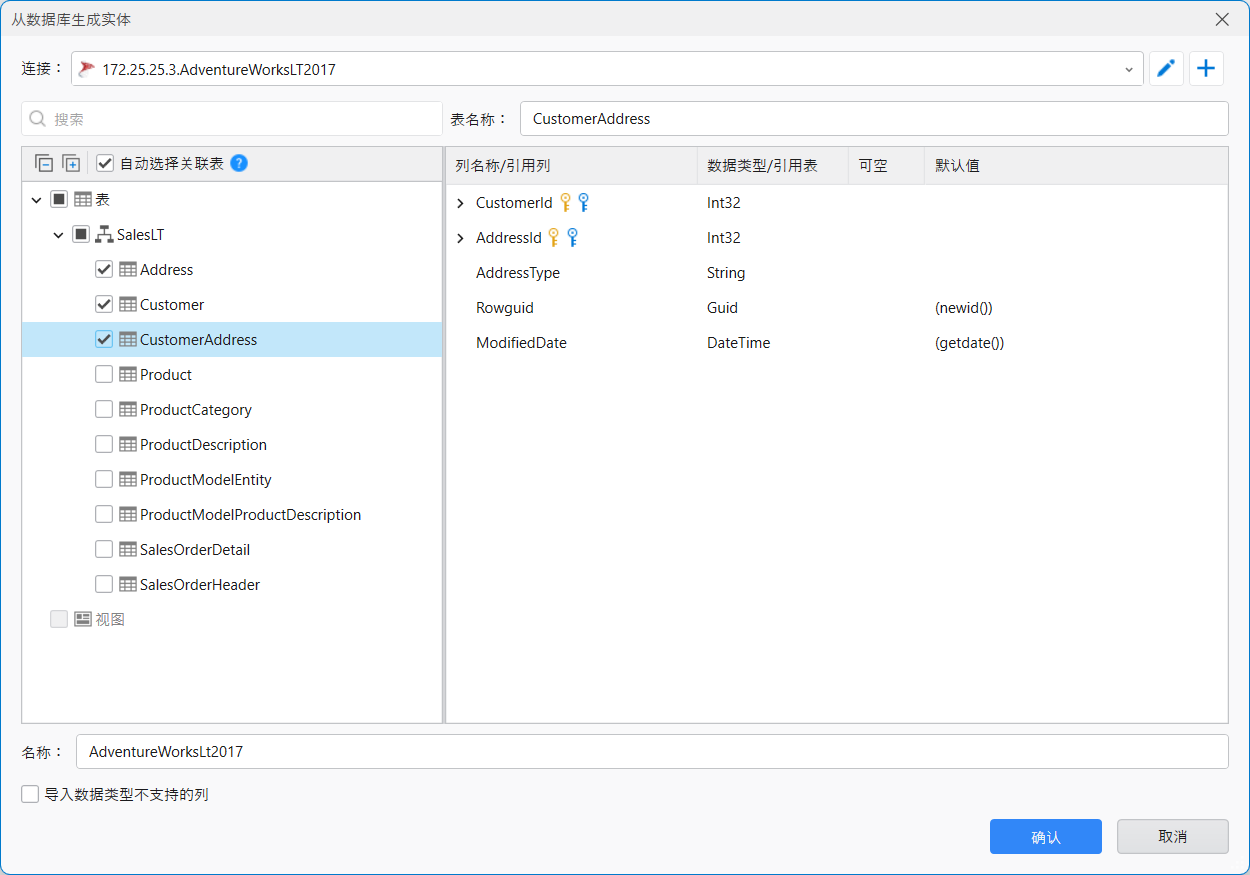Collapse the SalesLT schema node

click(x=58, y=235)
